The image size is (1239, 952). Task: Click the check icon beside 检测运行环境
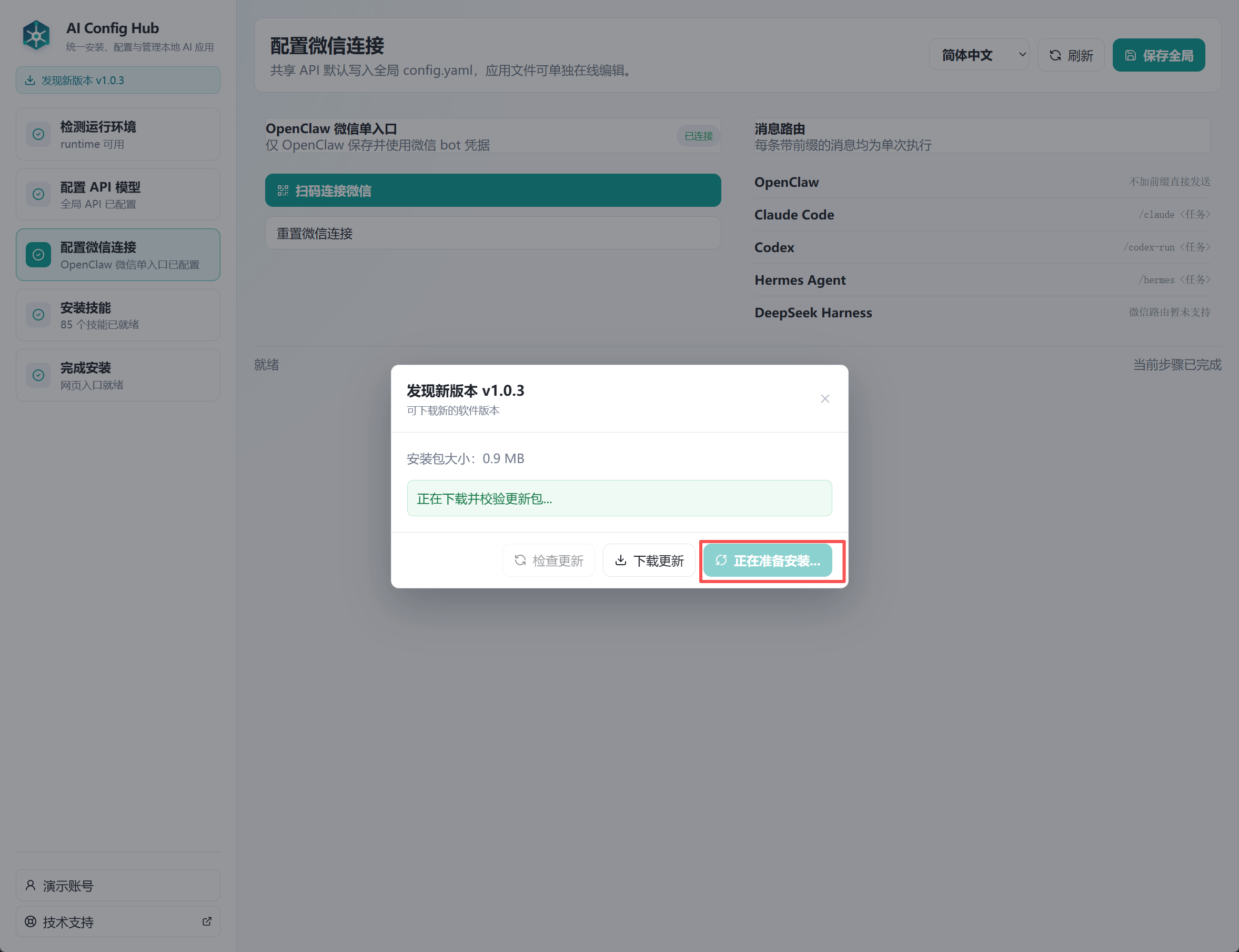pos(38,134)
